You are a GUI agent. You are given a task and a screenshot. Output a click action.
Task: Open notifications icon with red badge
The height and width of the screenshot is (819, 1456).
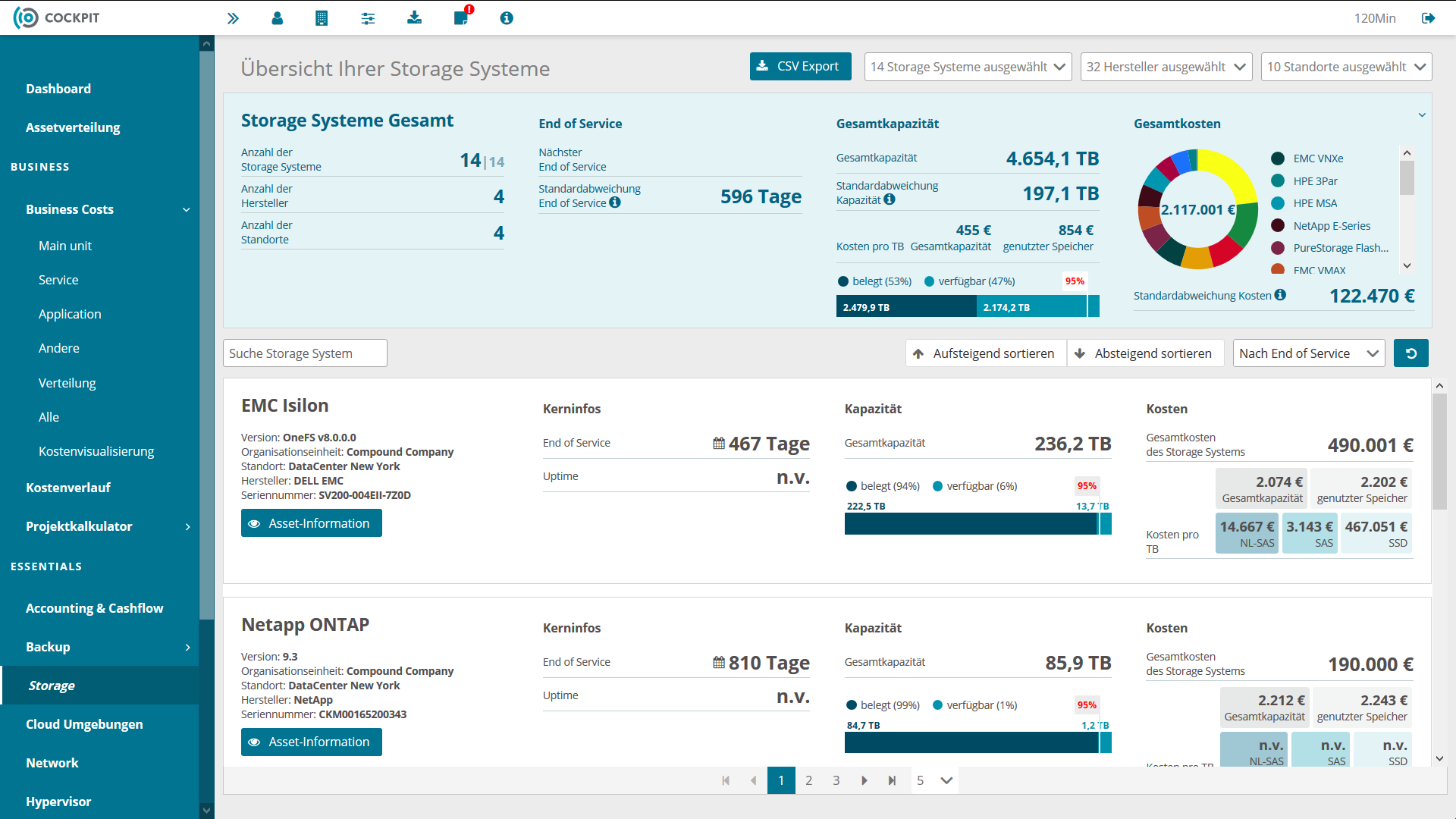pyautogui.click(x=462, y=16)
